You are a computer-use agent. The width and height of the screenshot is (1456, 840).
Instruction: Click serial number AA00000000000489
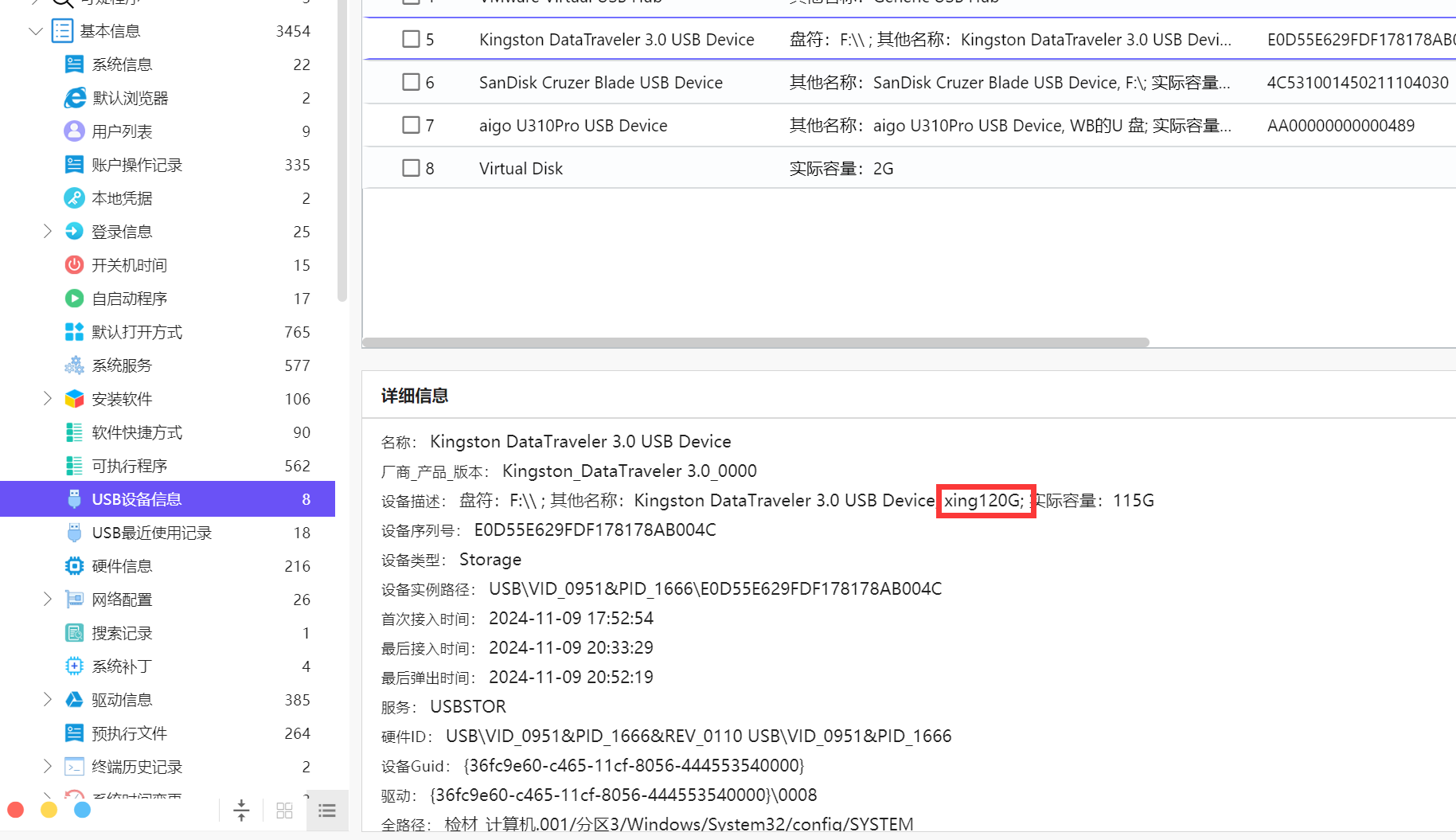pyautogui.click(x=1341, y=125)
